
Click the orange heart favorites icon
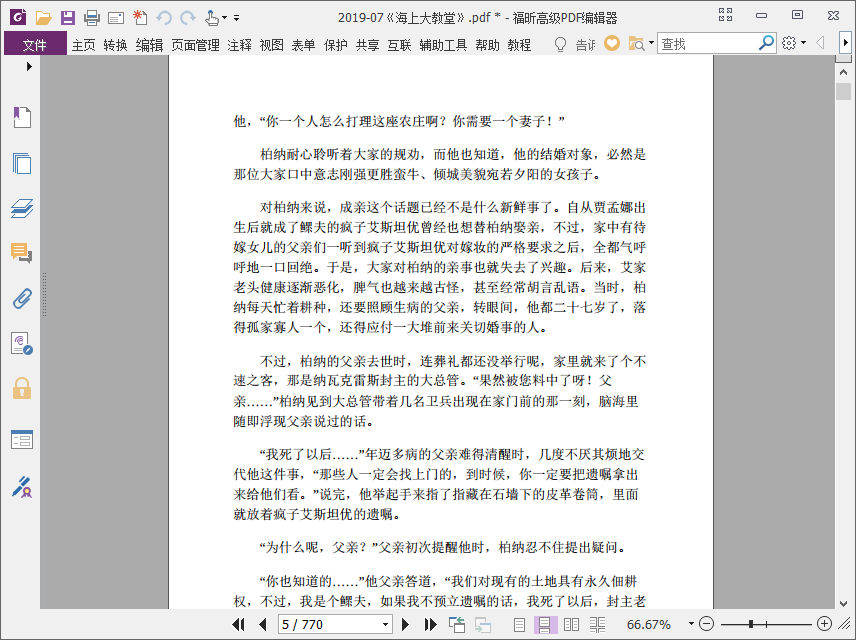[x=612, y=43]
